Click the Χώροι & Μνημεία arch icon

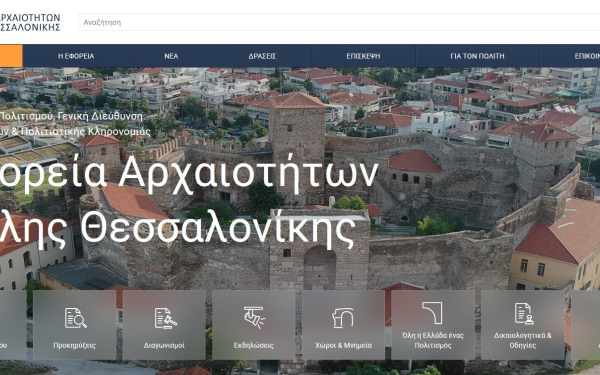(x=343, y=318)
